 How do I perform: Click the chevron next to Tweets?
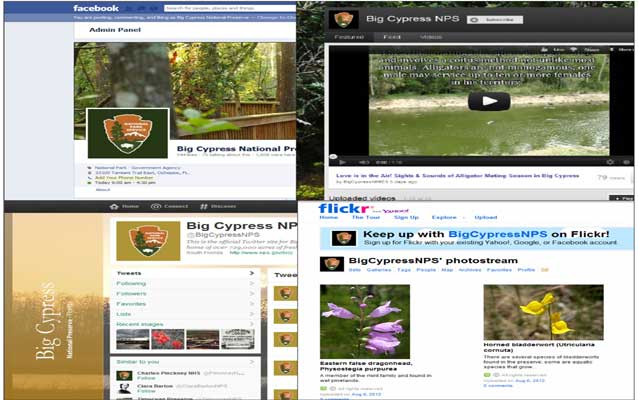coord(252,273)
